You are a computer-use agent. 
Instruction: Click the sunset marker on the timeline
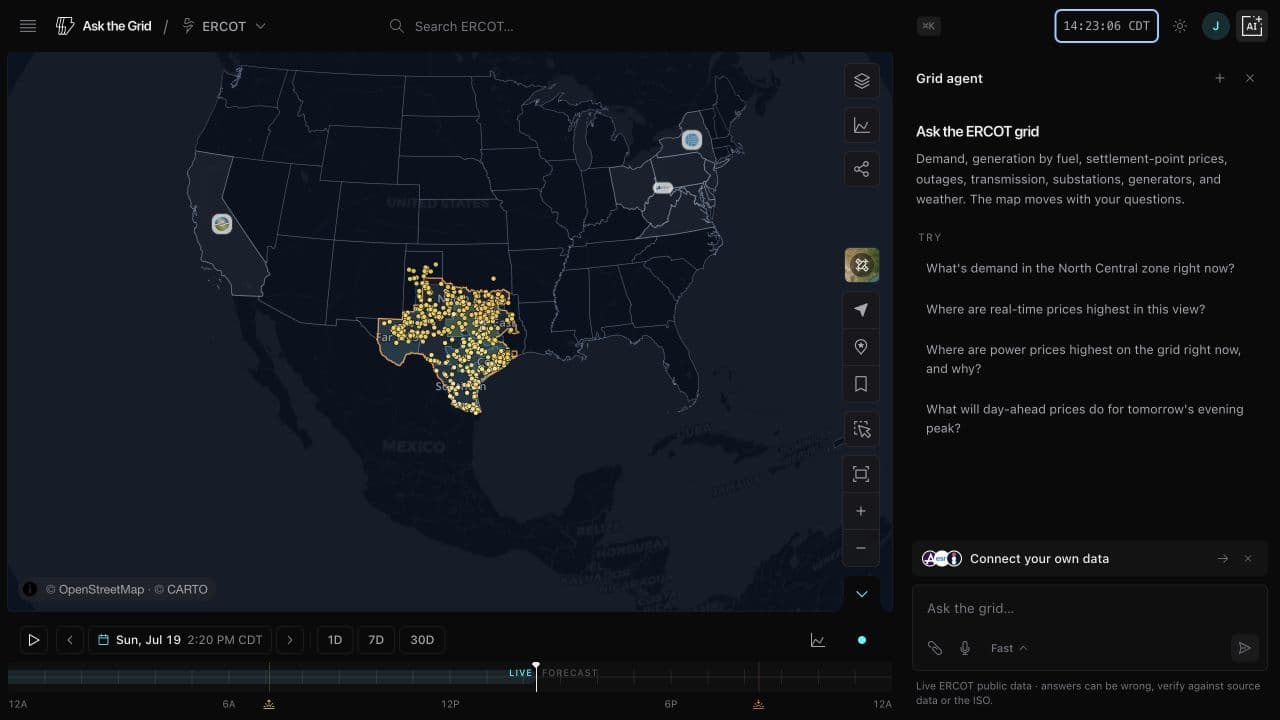(x=758, y=704)
